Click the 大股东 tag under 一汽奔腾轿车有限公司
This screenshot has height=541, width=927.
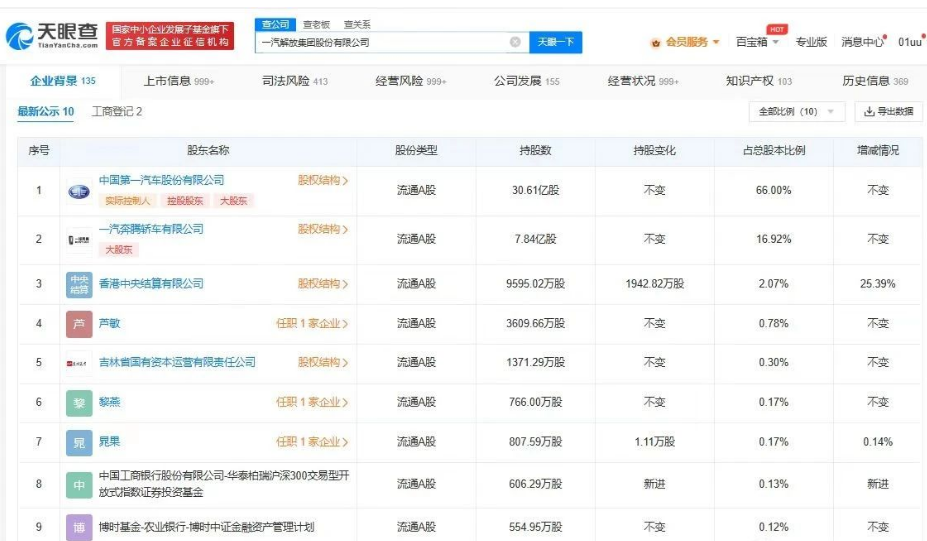tap(119, 250)
